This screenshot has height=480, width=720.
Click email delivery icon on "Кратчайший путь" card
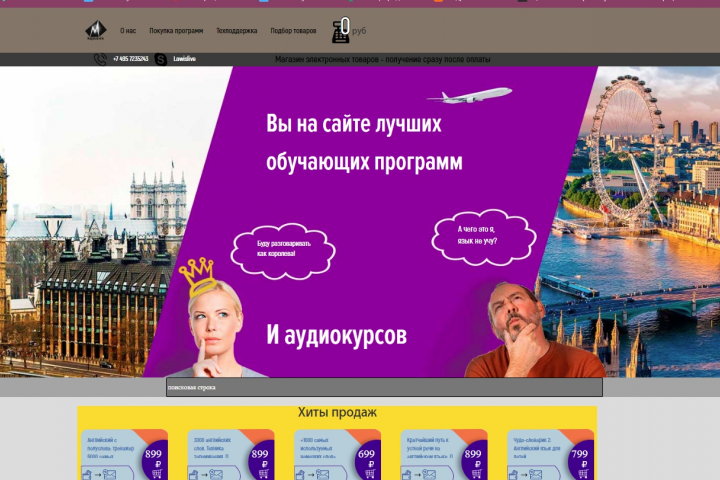pyautogui.click(x=429, y=474)
